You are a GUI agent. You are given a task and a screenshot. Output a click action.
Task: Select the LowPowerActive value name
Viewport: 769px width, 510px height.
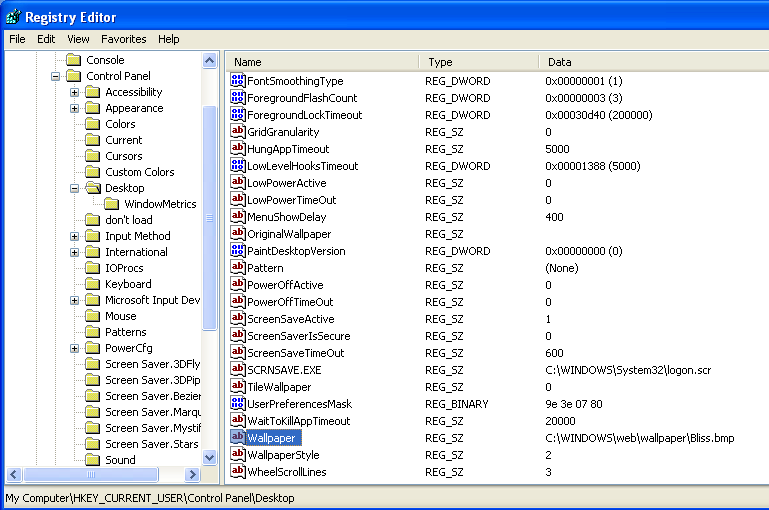click(x=286, y=183)
